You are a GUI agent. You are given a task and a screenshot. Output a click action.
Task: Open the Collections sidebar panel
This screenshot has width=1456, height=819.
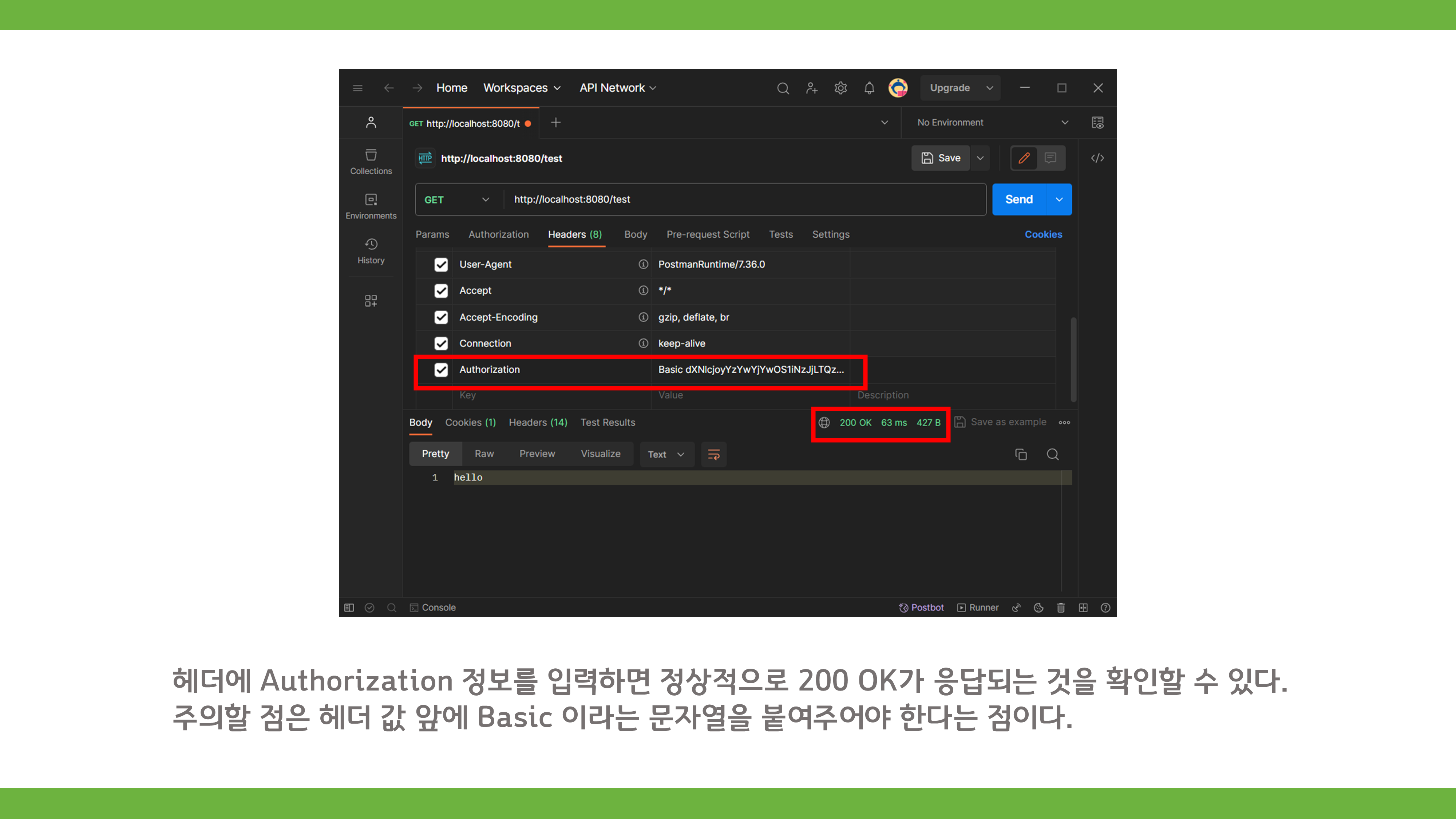371,161
